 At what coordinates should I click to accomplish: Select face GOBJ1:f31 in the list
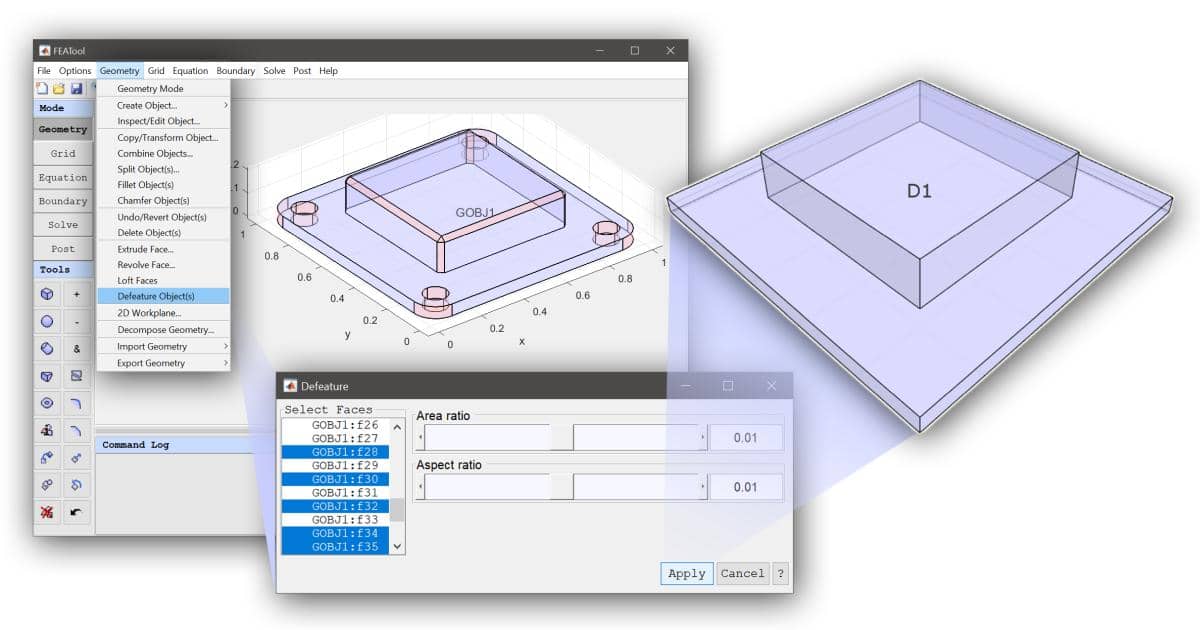pos(336,492)
